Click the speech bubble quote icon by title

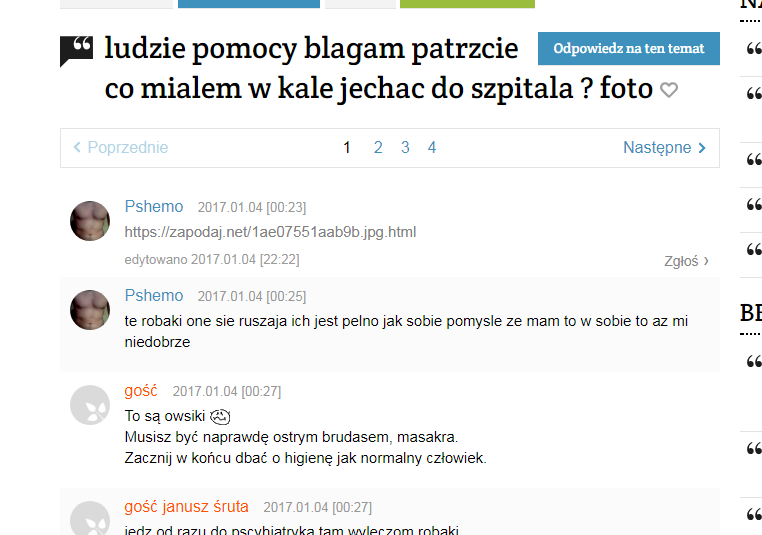(x=76, y=51)
